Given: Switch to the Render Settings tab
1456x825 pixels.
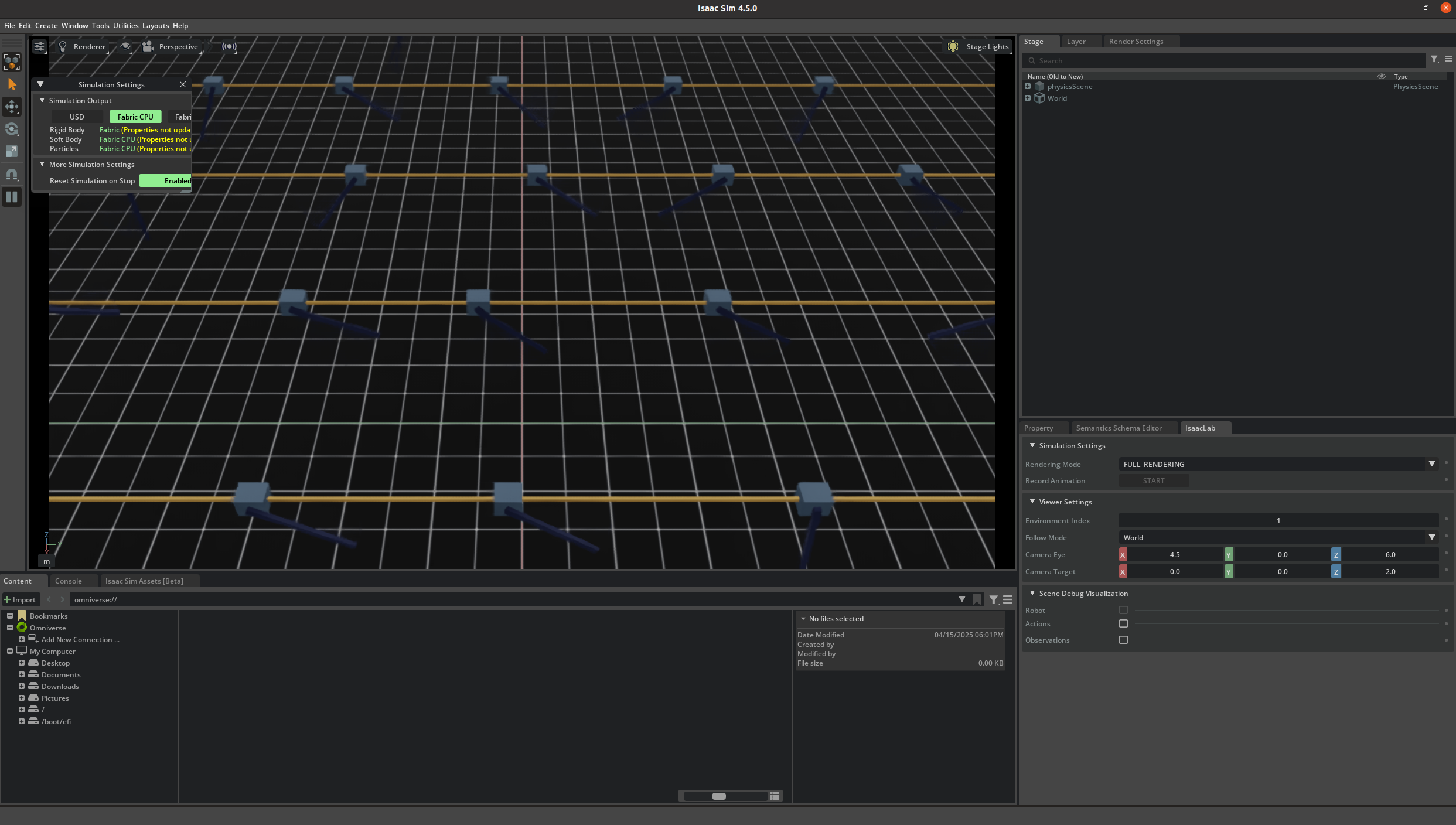Looking at the screenshot, I should pos(1136,42).
